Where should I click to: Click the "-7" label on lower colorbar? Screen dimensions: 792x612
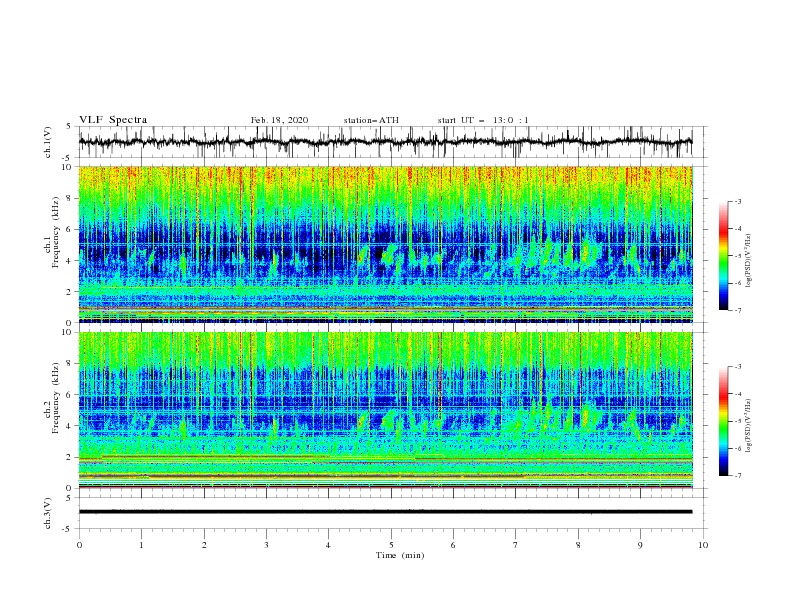point(737,476)
